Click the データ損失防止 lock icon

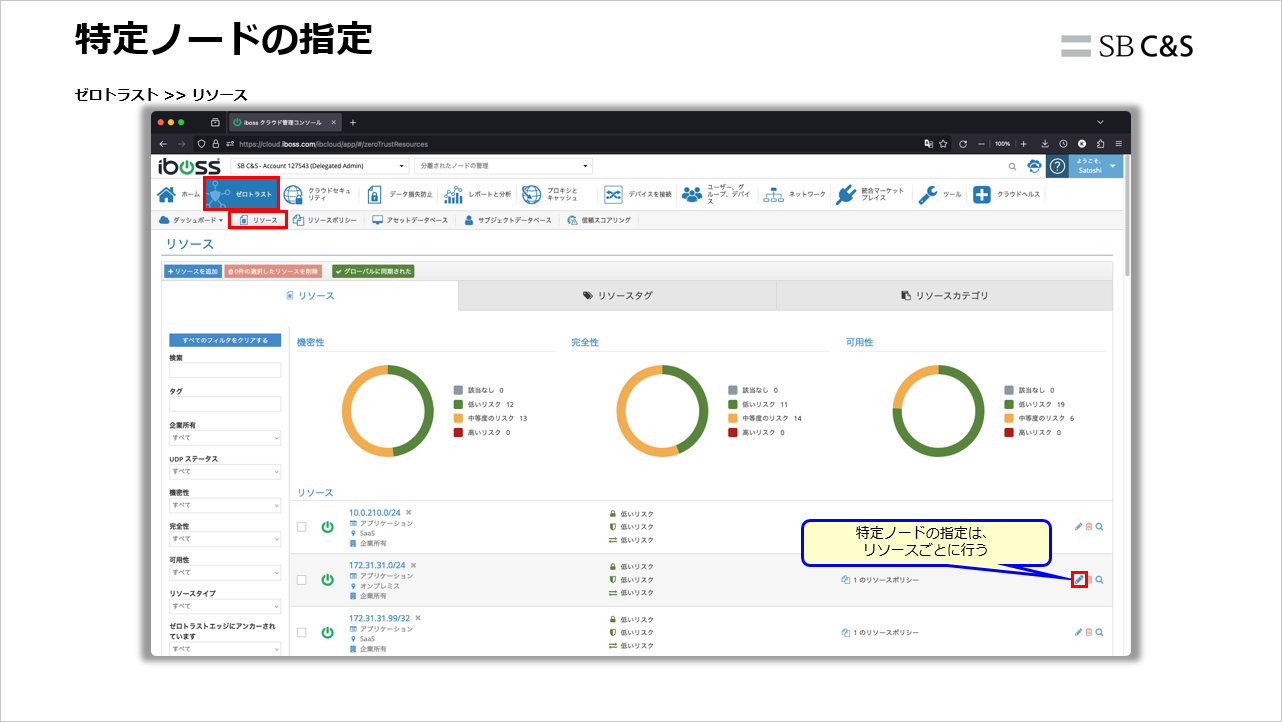coord(374,193)
